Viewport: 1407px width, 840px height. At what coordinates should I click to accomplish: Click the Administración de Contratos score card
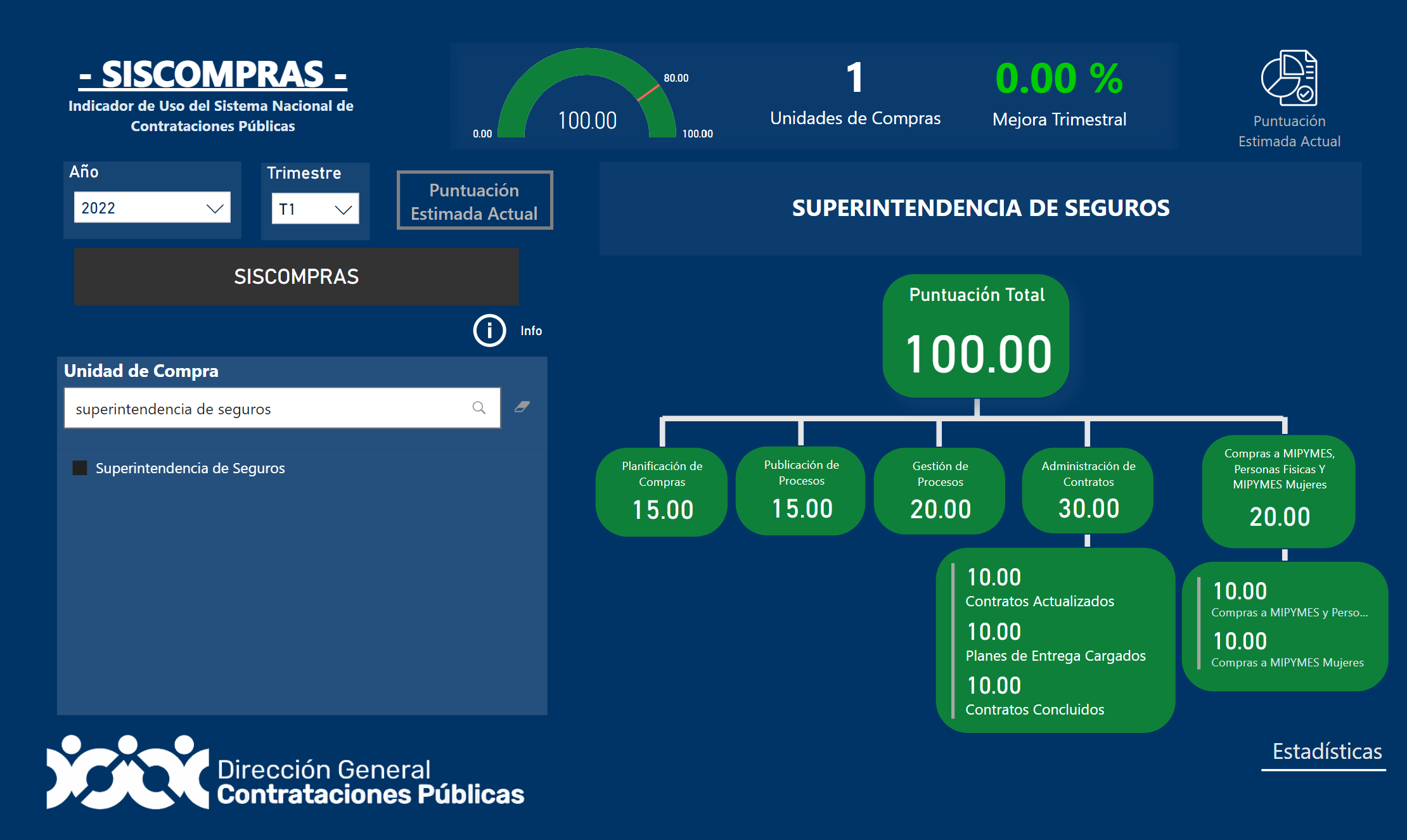point(1088,491)
